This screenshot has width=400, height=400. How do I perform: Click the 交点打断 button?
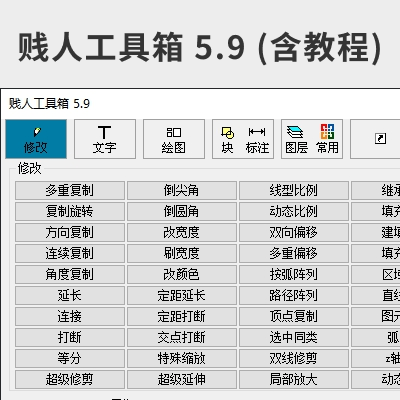(182, 337)
